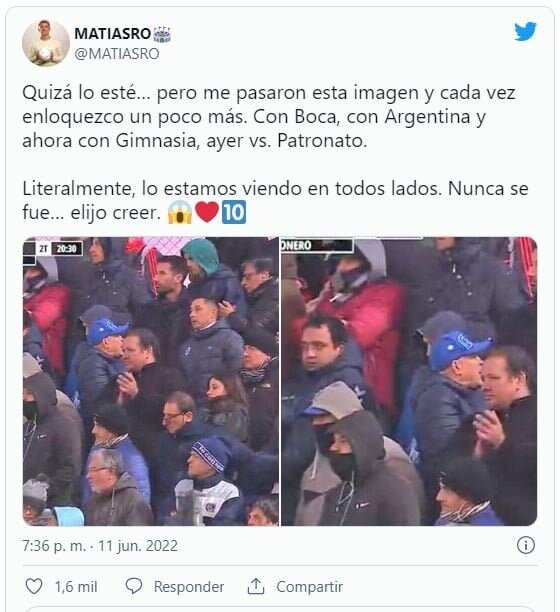This screenshot has height=612, width=560.
Task: Click the stadium emoji beside MATIASRO
Action: (x=162, y=34)
